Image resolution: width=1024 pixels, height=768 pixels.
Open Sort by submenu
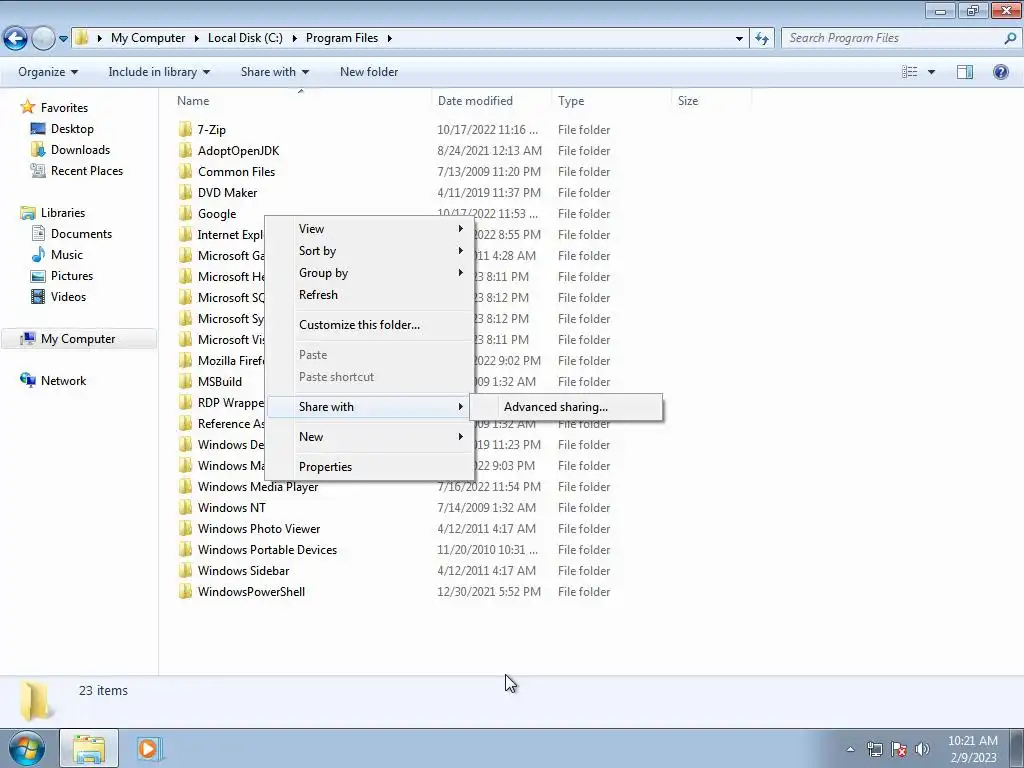(370, 251)
